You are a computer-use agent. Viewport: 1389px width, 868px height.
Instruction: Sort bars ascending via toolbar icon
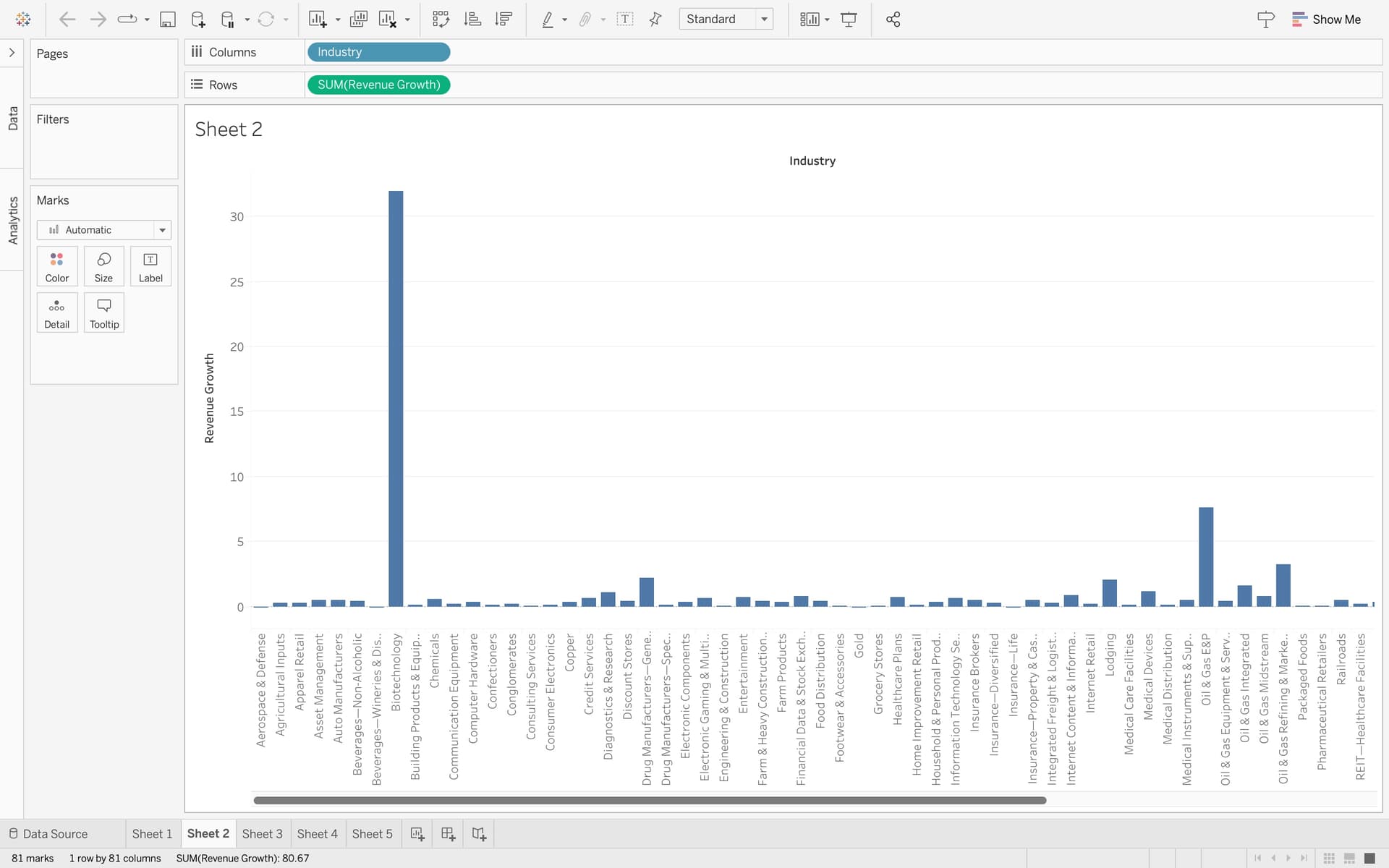click(472, 20)
